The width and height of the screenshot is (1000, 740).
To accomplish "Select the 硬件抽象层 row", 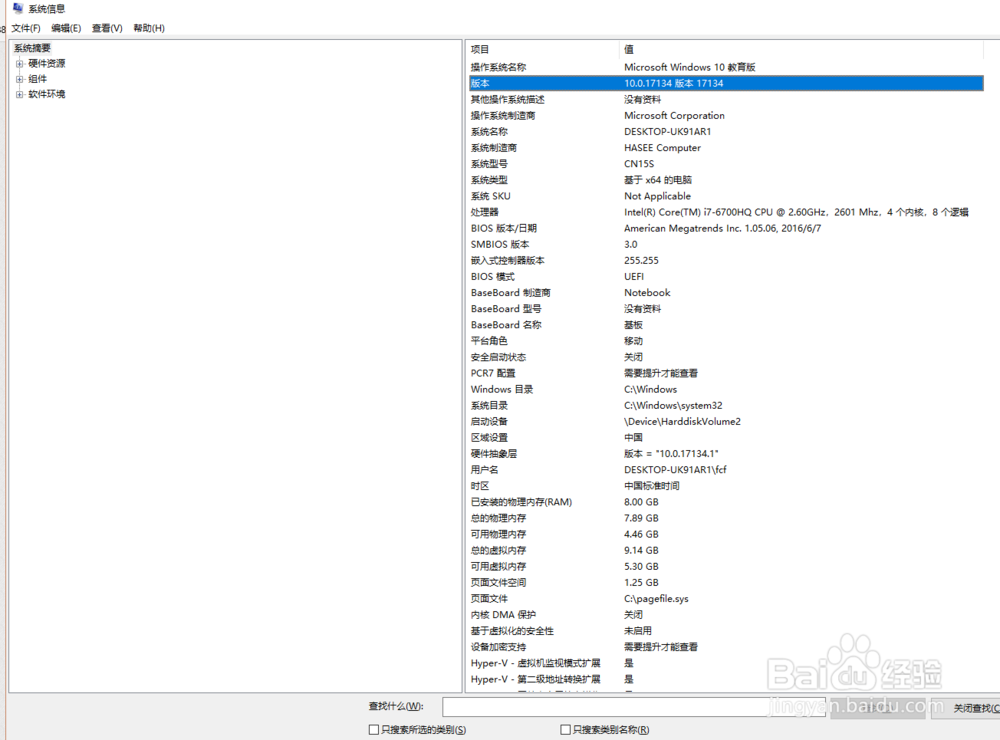I will point(726,454).
